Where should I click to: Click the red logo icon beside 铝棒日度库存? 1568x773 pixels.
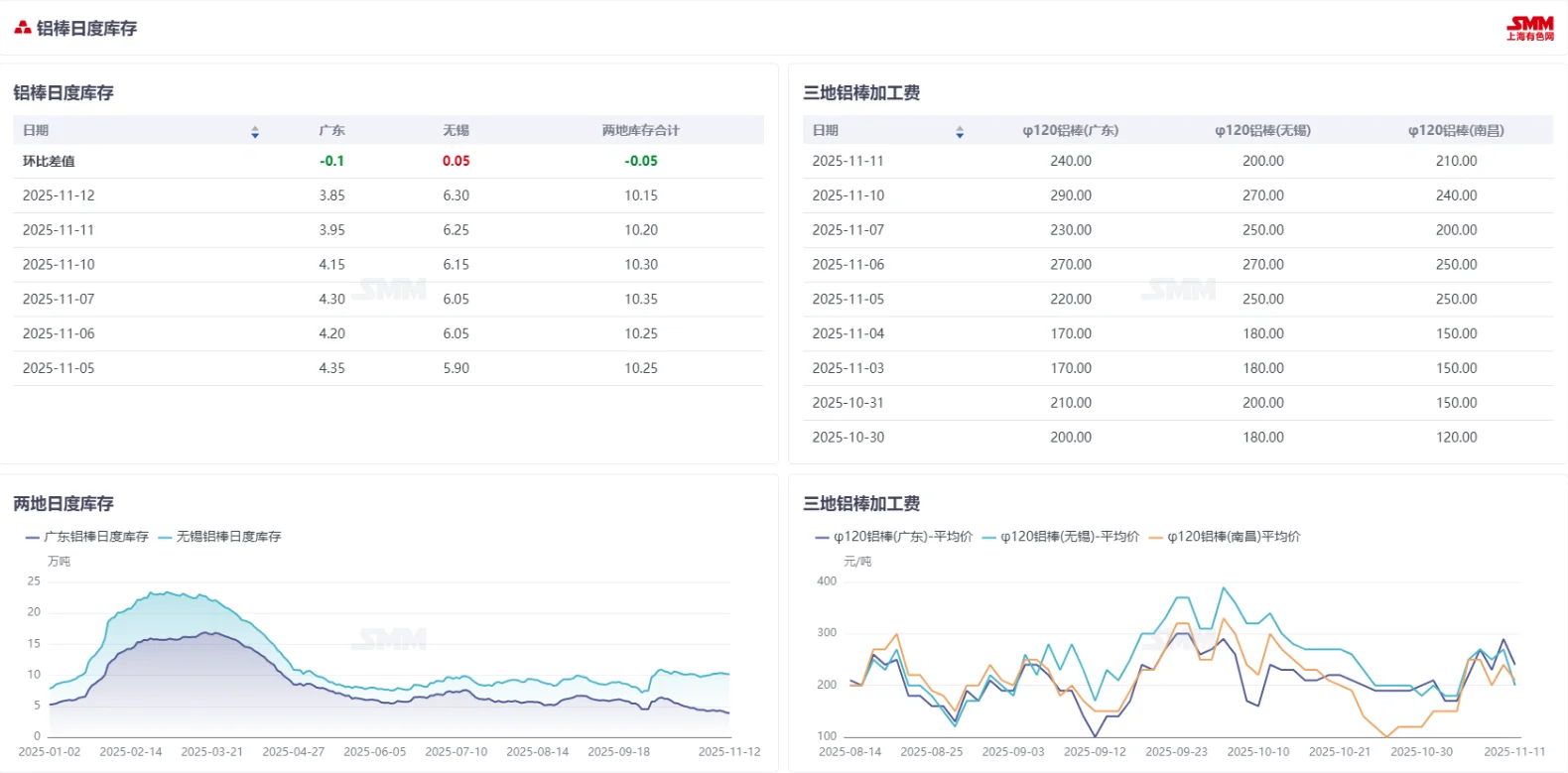(22, 28)
